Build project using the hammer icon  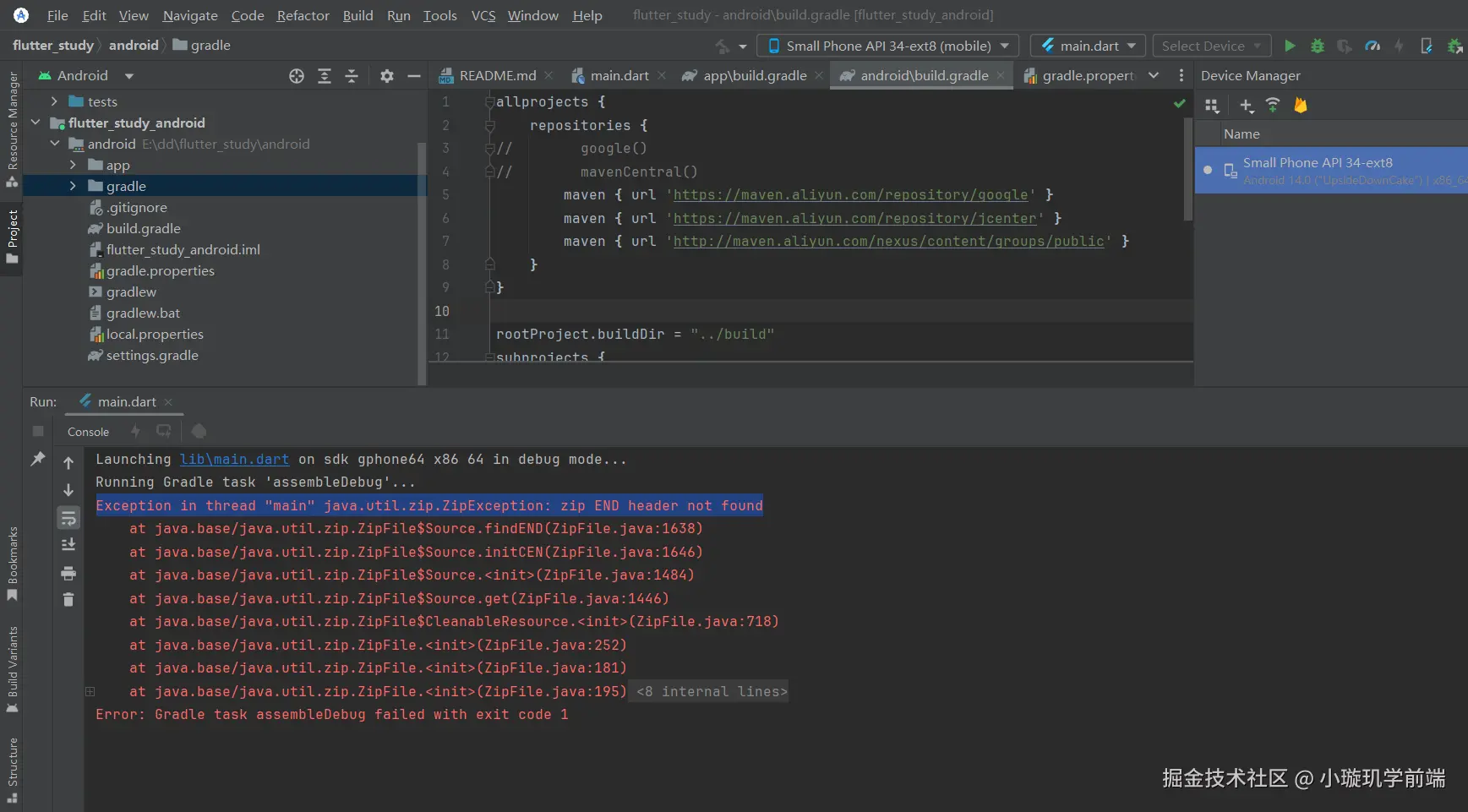coord(723,46)
